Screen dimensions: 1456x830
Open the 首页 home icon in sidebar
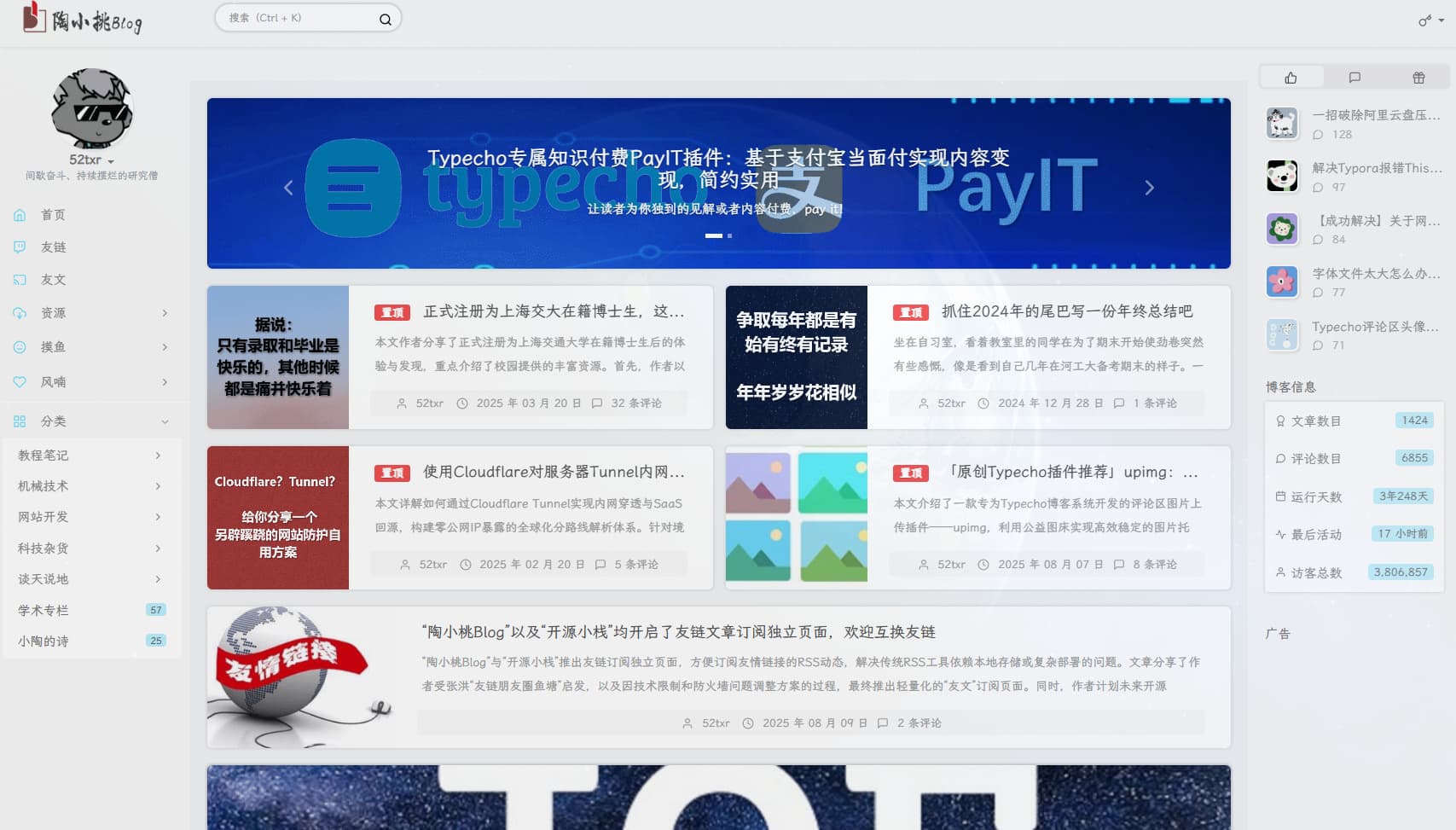point(19,215)
